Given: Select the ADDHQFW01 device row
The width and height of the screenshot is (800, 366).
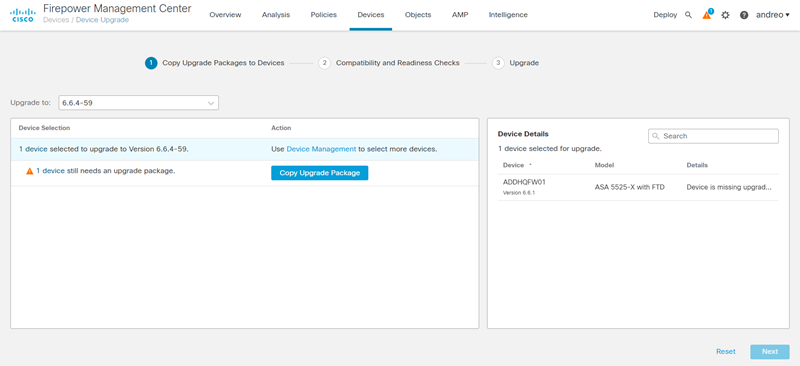Looking at the screenshot, I should (x=638, y=187).
